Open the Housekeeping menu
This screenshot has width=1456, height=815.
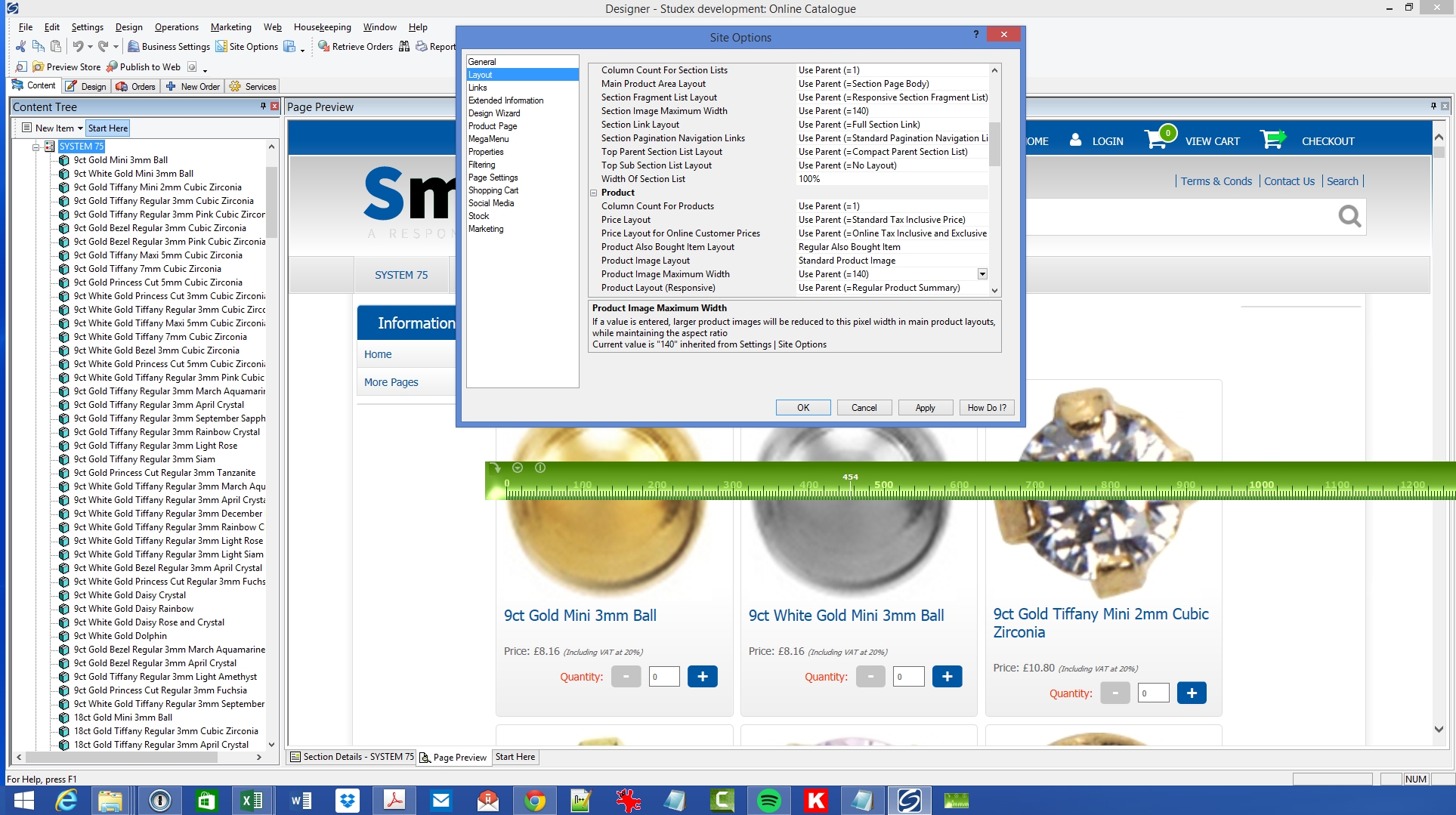(x=322, y=27)
